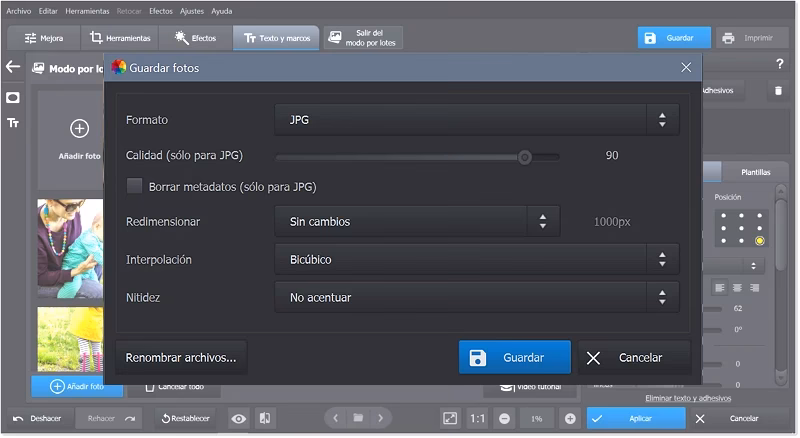Toggle the eye preview icon
800x438 pixels.
click(x=239, y=418)
